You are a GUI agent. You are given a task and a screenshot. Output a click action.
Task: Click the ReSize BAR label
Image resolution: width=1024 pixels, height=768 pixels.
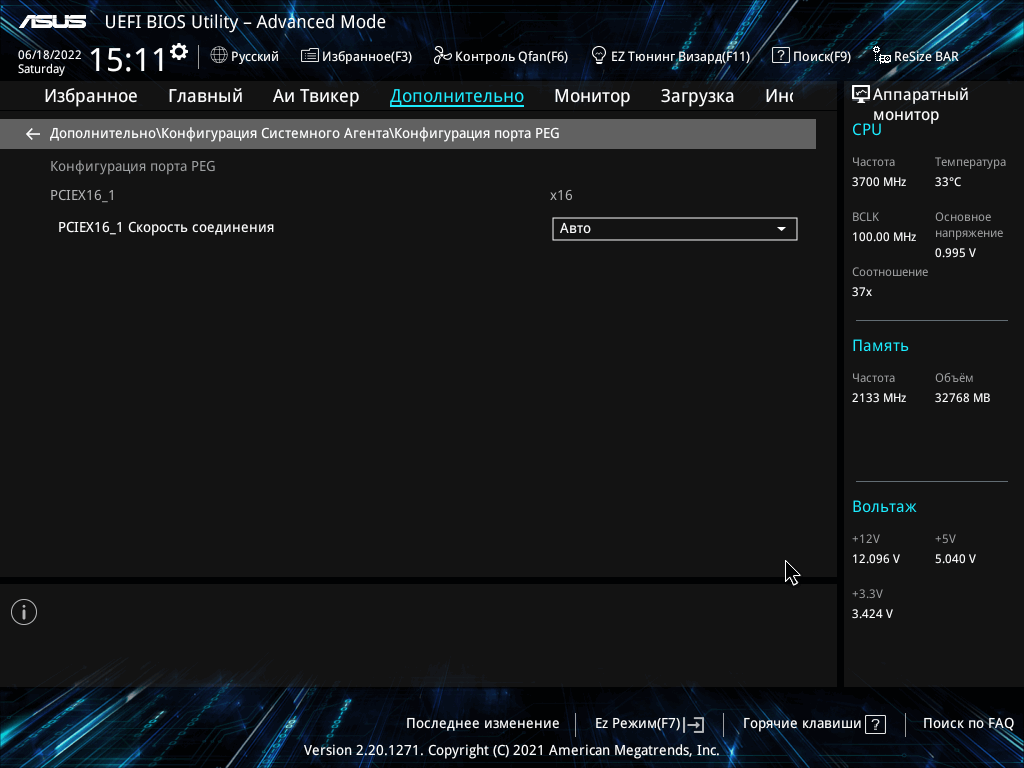point(926,56)
